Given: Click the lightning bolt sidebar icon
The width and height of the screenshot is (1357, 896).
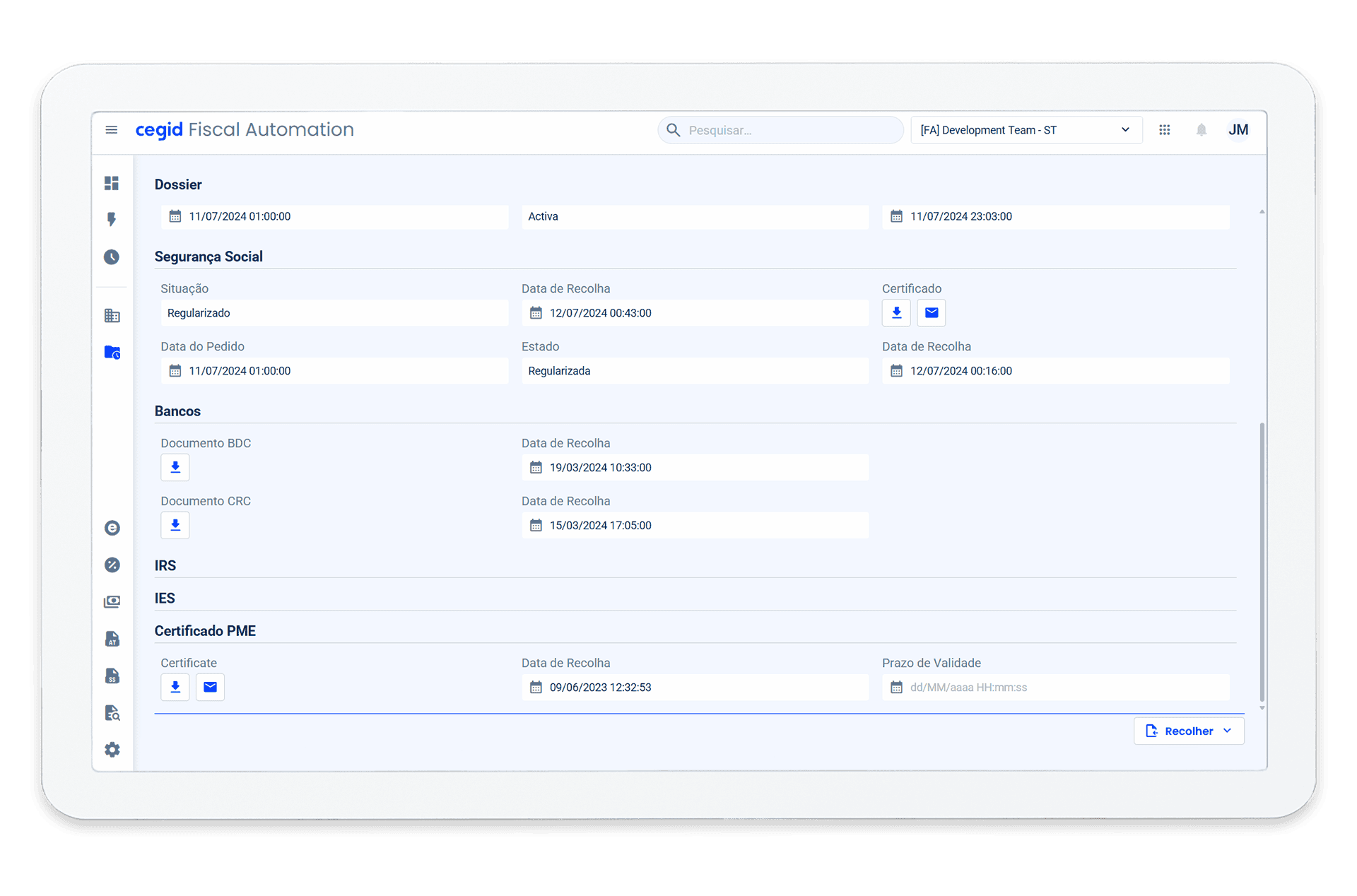Looking at the screenshot, I should click(112, 220).
